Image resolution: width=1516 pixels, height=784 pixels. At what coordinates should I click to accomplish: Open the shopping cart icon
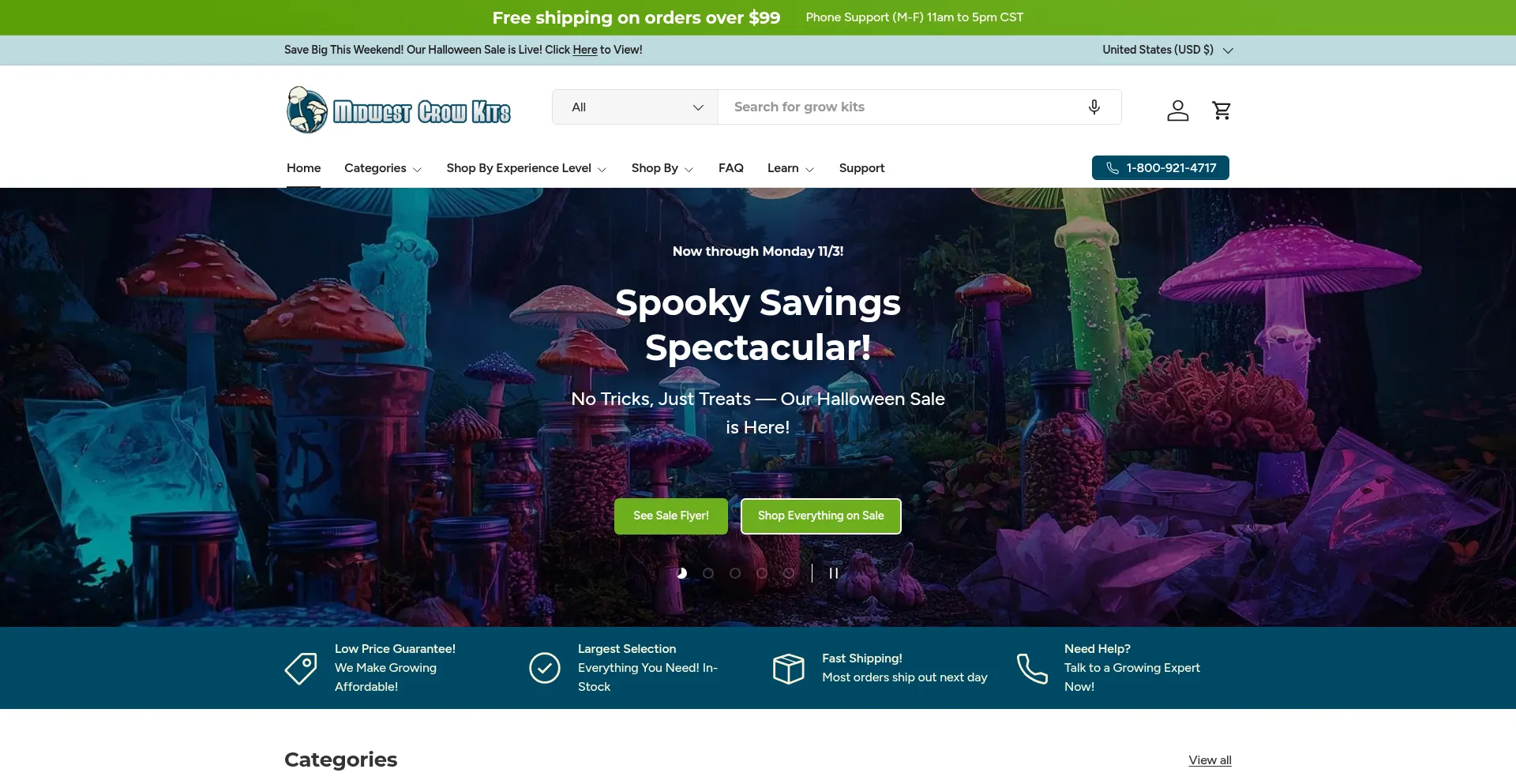pos(1221,110)
